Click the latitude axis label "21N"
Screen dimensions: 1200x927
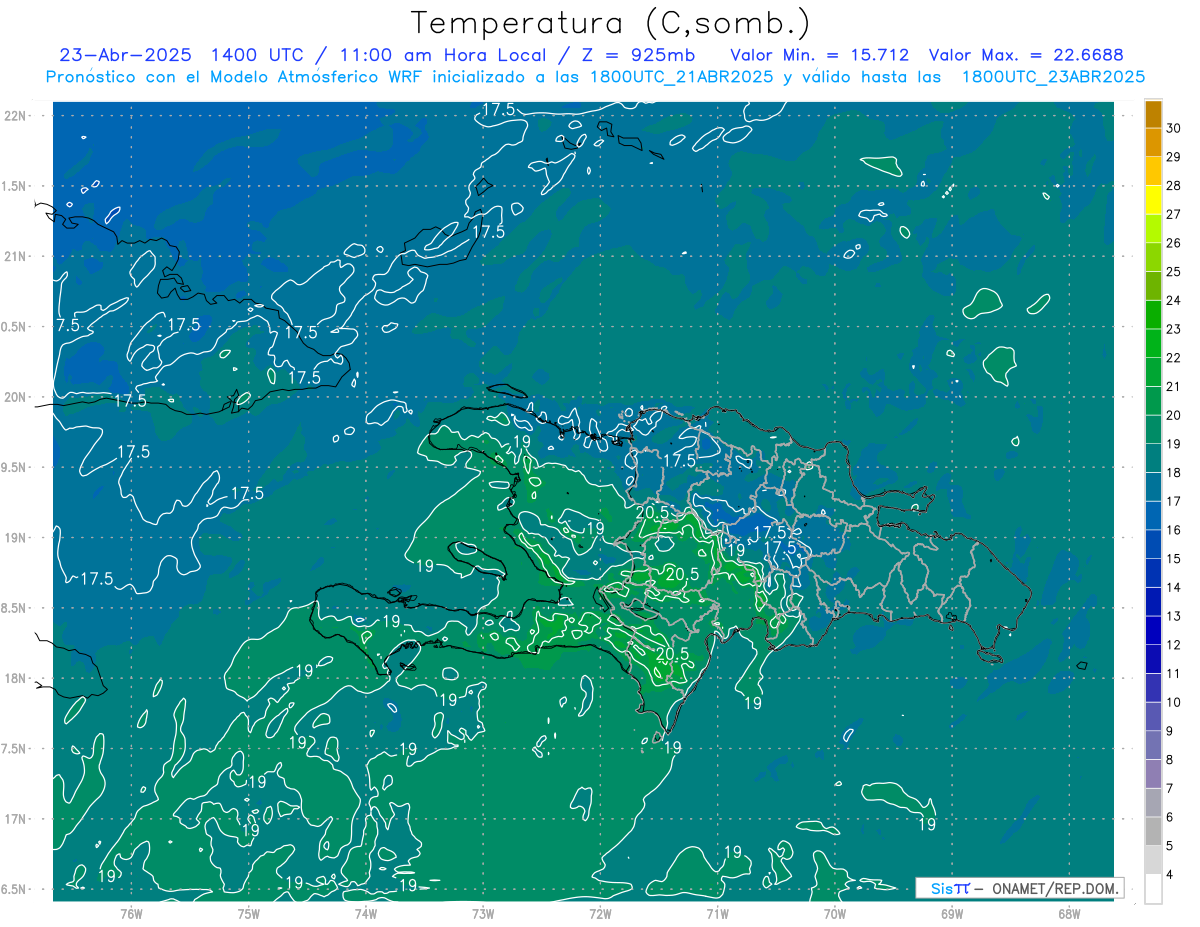tap(16, 257)
